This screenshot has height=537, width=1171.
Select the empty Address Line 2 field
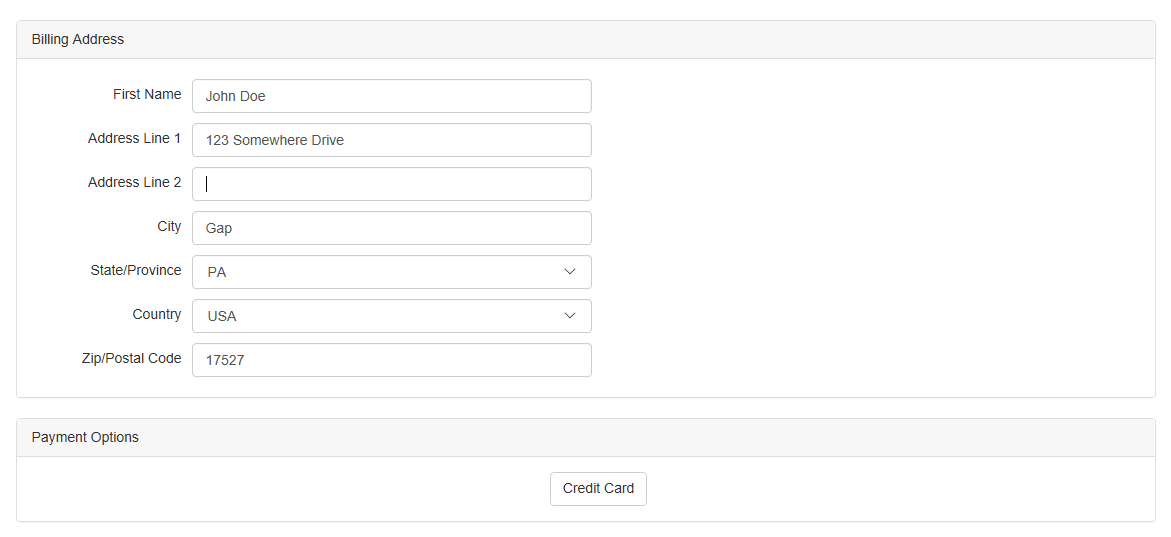(x=391, y=184)
